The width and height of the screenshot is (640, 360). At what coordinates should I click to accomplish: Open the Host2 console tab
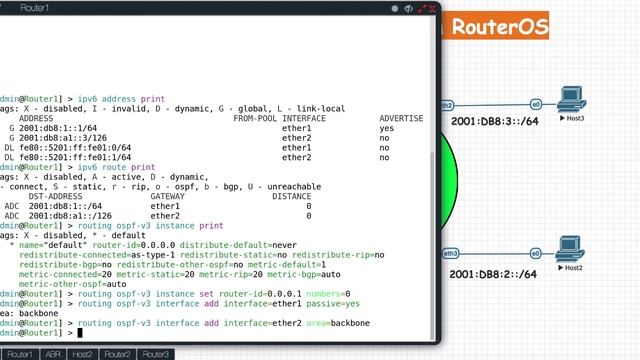click(x=82, y=354)
